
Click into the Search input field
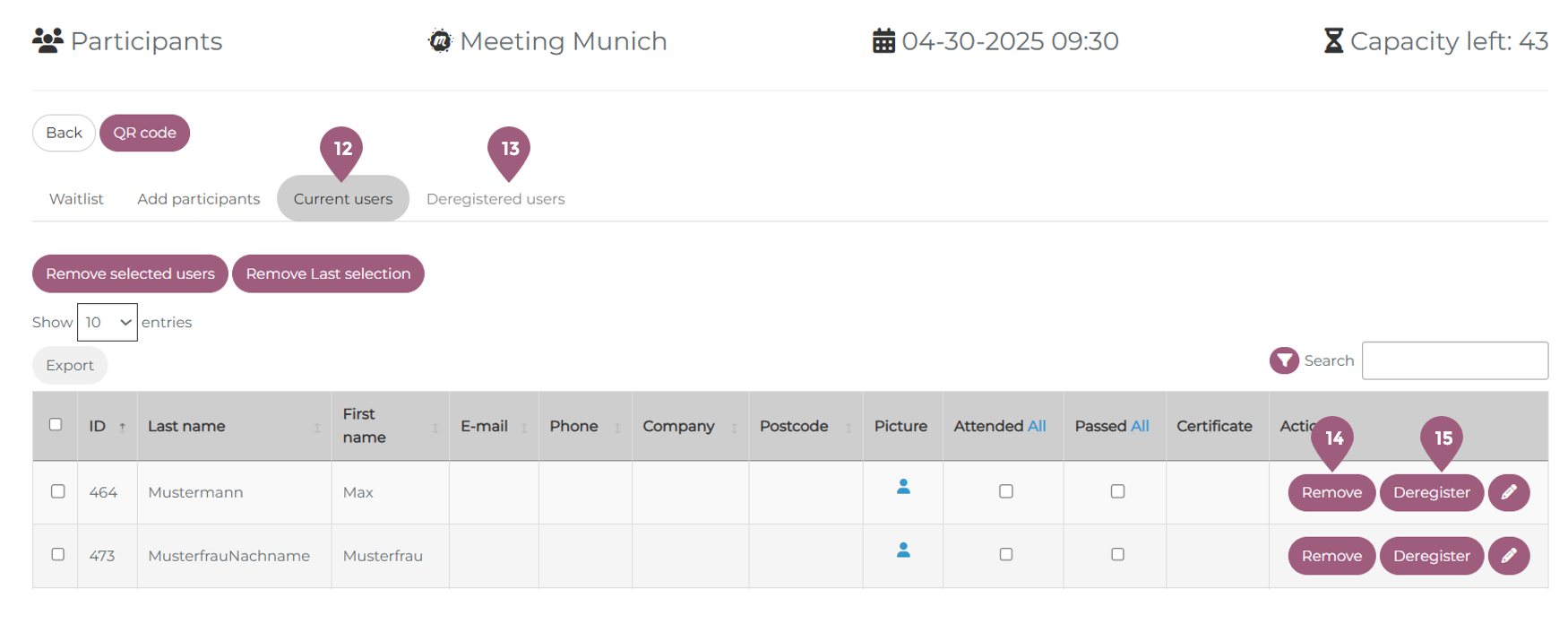[1454, 360]
